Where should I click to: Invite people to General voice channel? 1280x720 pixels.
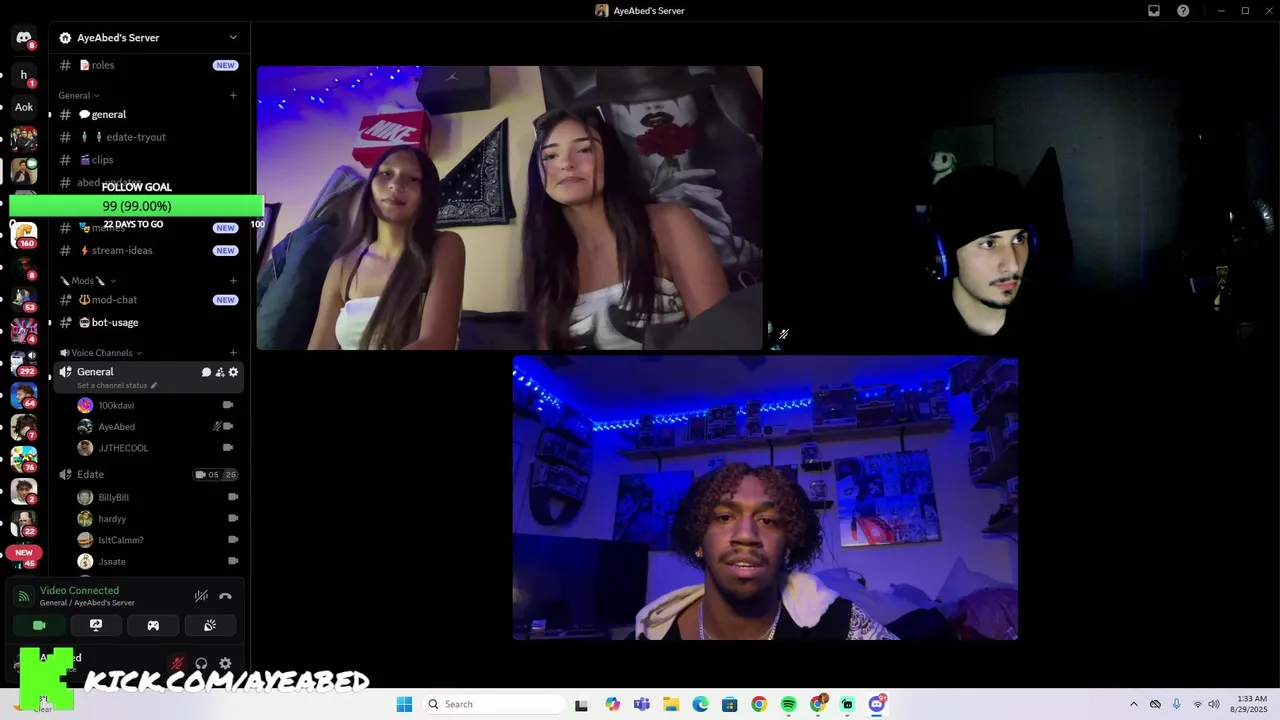coord(220,372)
